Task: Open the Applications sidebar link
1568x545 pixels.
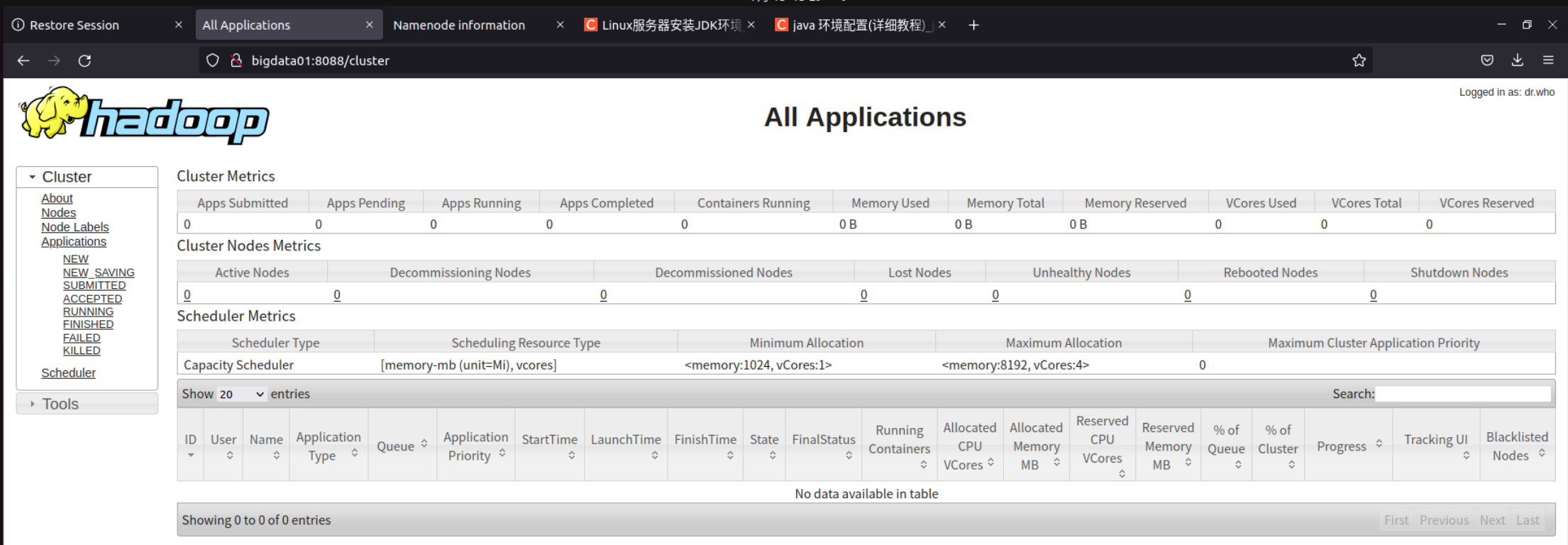Action: tap(74, 241)
